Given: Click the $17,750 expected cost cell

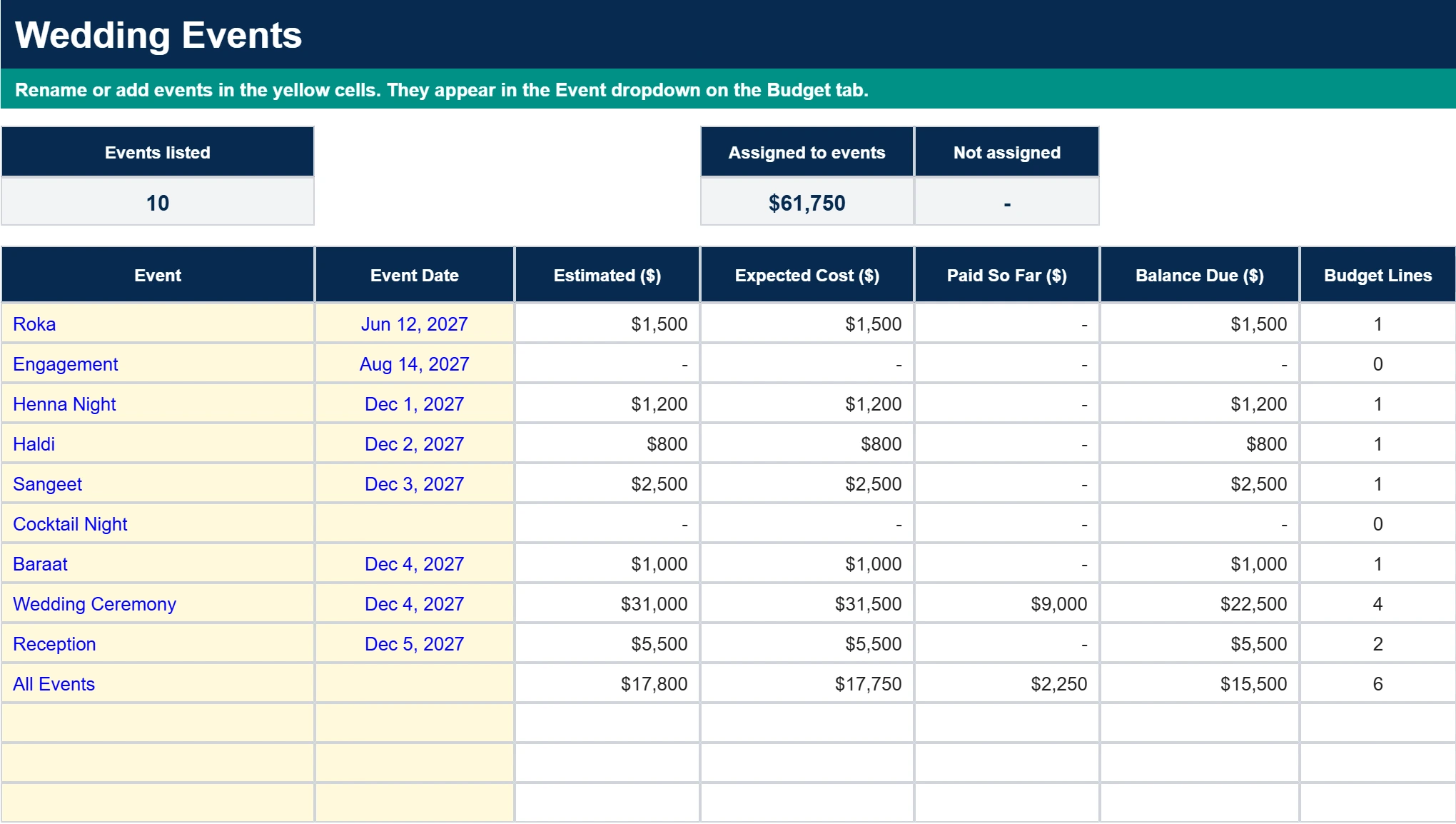Looking at the screenshot, I should pyautogui.click(x=807, y=684).
